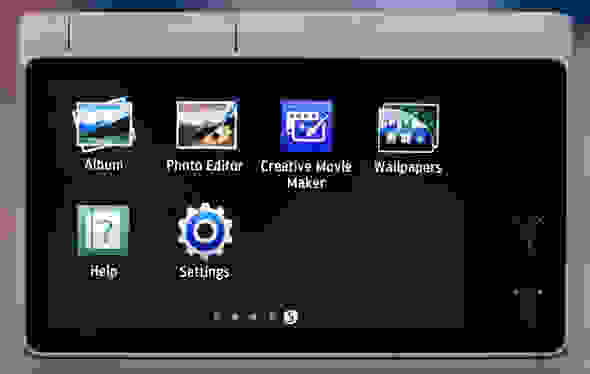Open the Help book icon
Viewport: 590px width, 374px height.
pyautogui.click(x=102, y=230)
